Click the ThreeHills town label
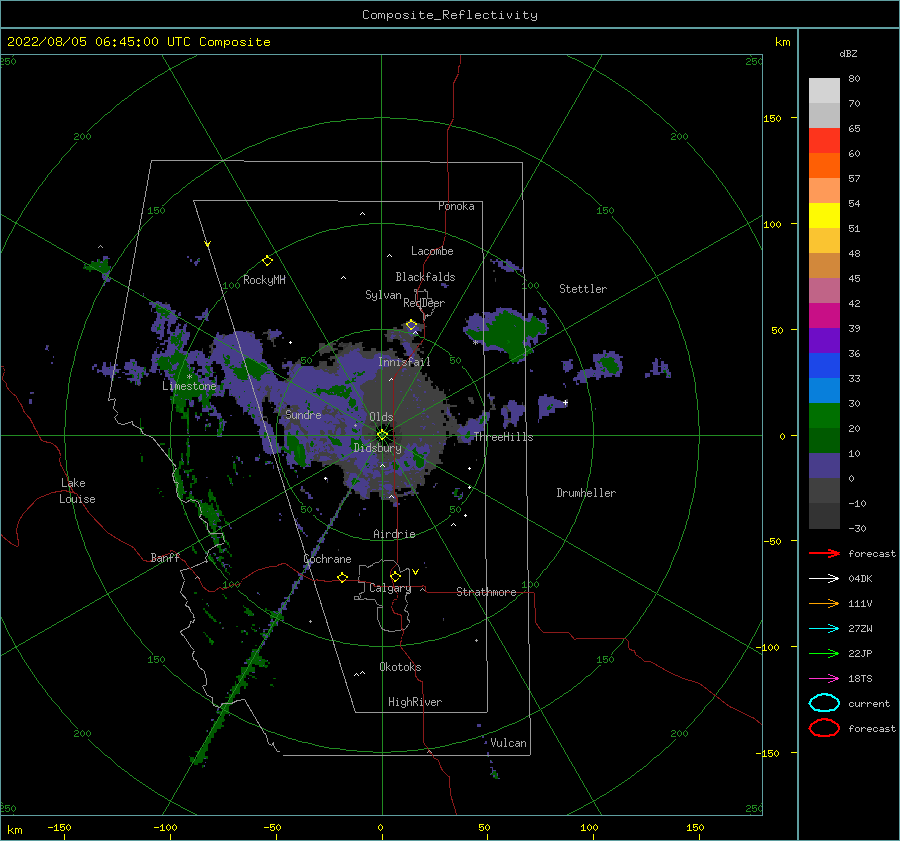 pyautogui.click(x=503, y=437)
